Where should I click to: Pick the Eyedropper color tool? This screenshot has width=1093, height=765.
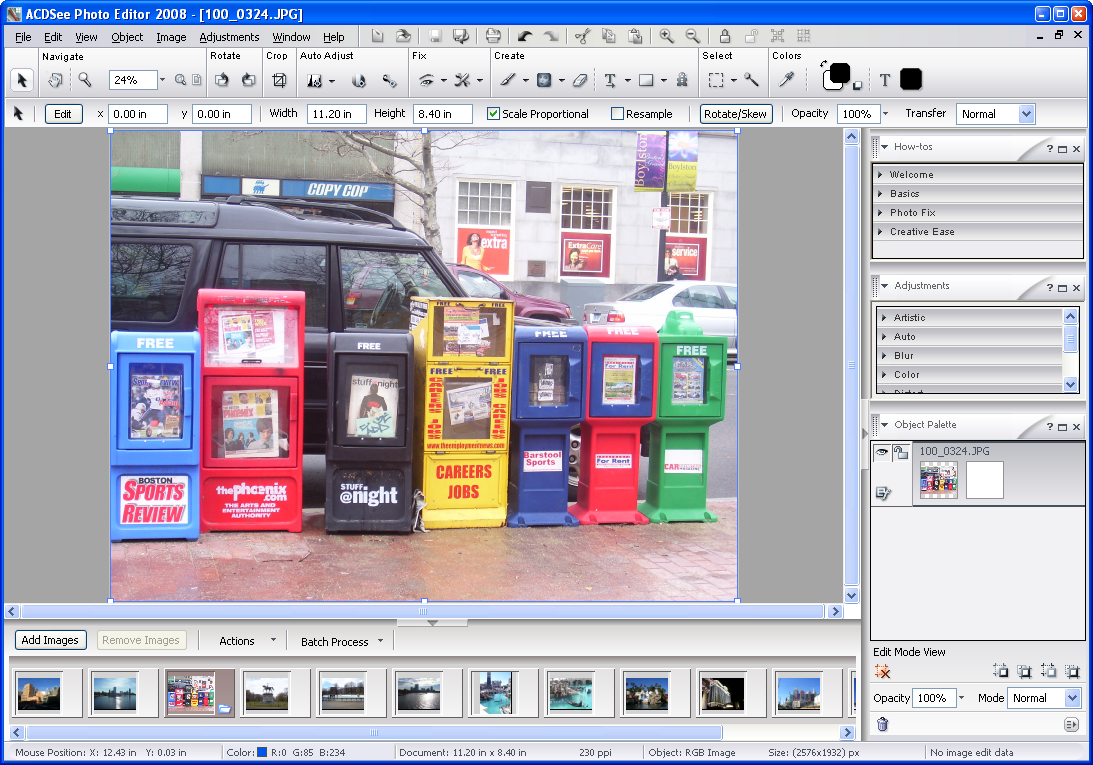point(787,80)
